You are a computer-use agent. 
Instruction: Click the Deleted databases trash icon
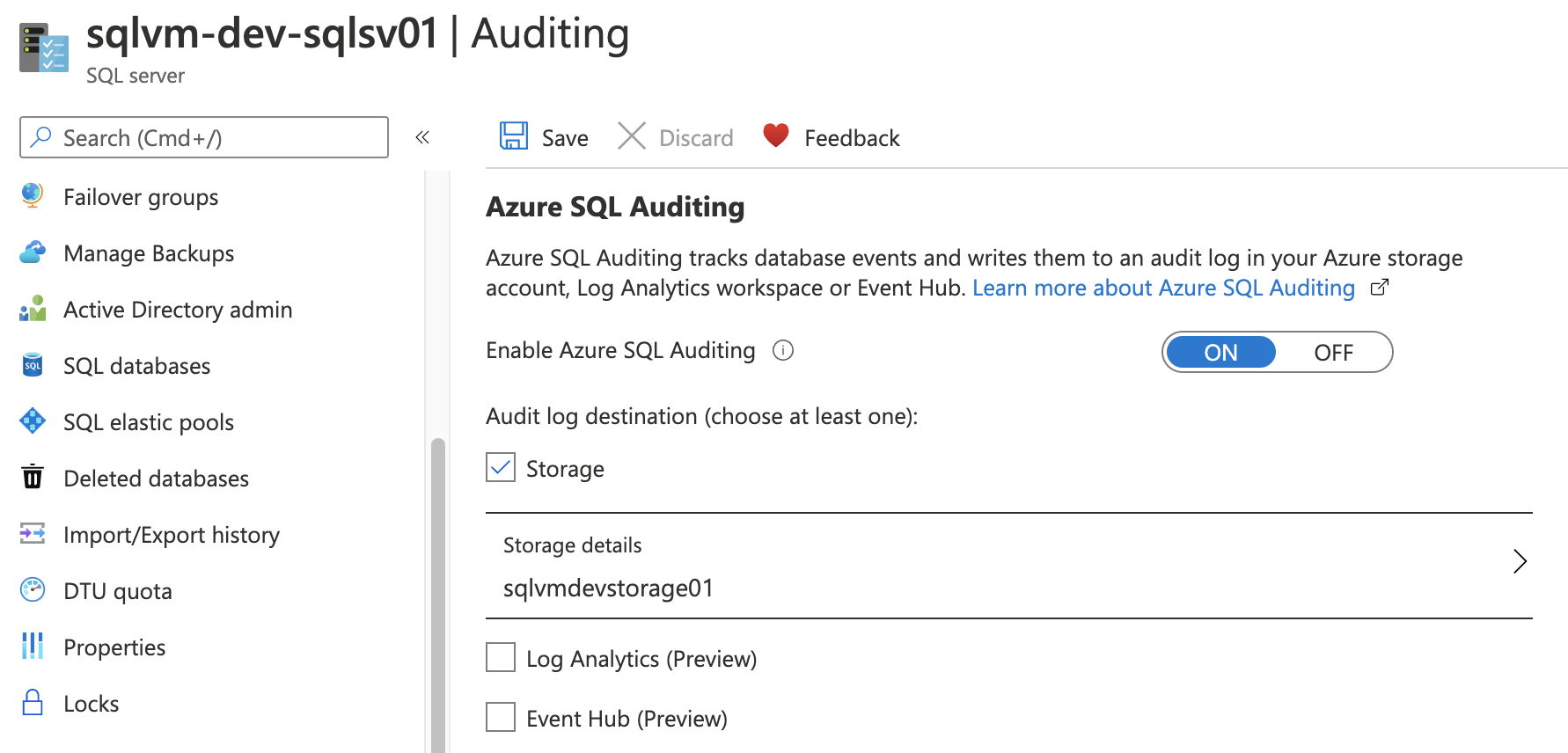33,477
